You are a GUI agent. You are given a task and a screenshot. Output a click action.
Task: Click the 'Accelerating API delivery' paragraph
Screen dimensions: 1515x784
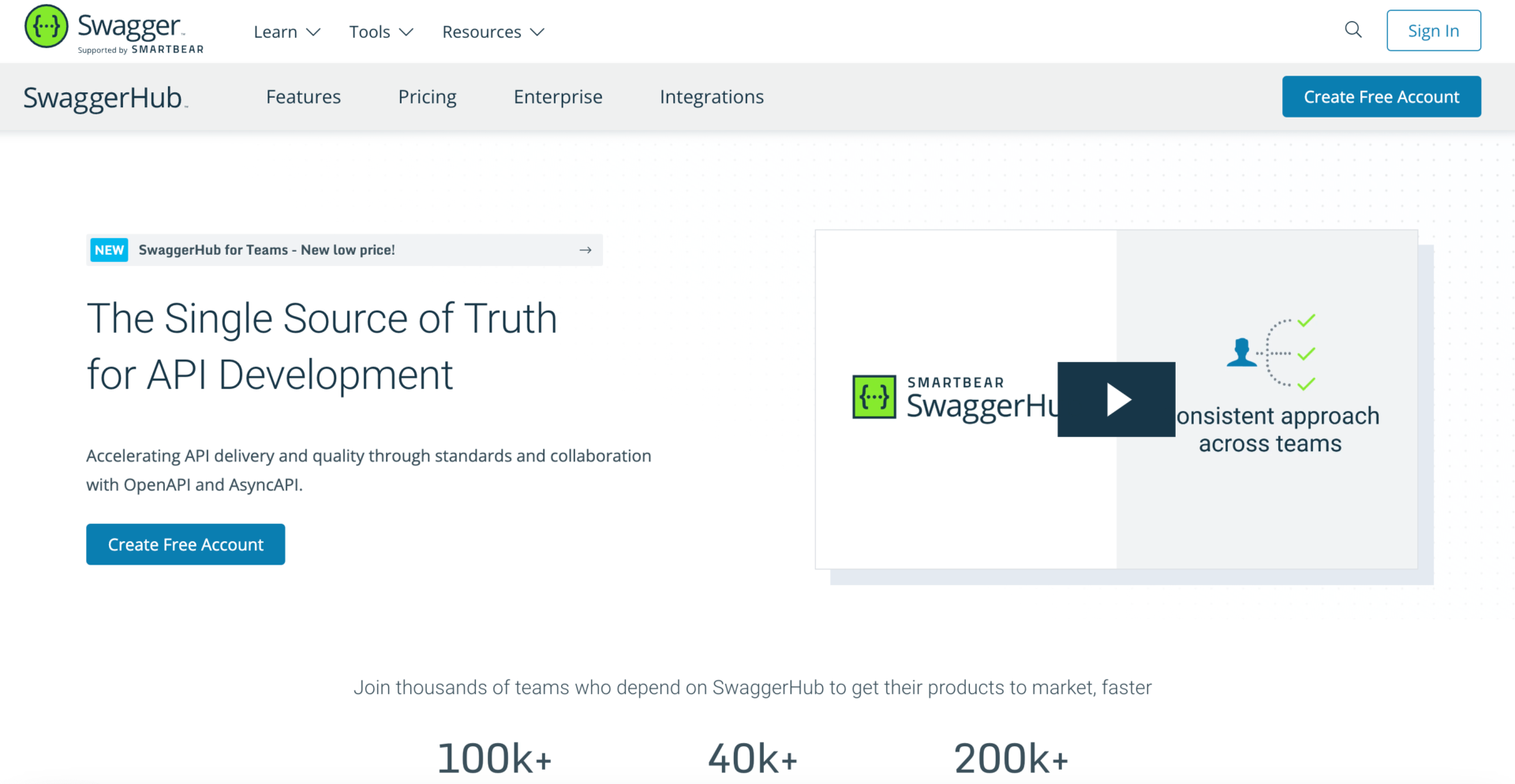pyautogui.click(x=368, y=470)
